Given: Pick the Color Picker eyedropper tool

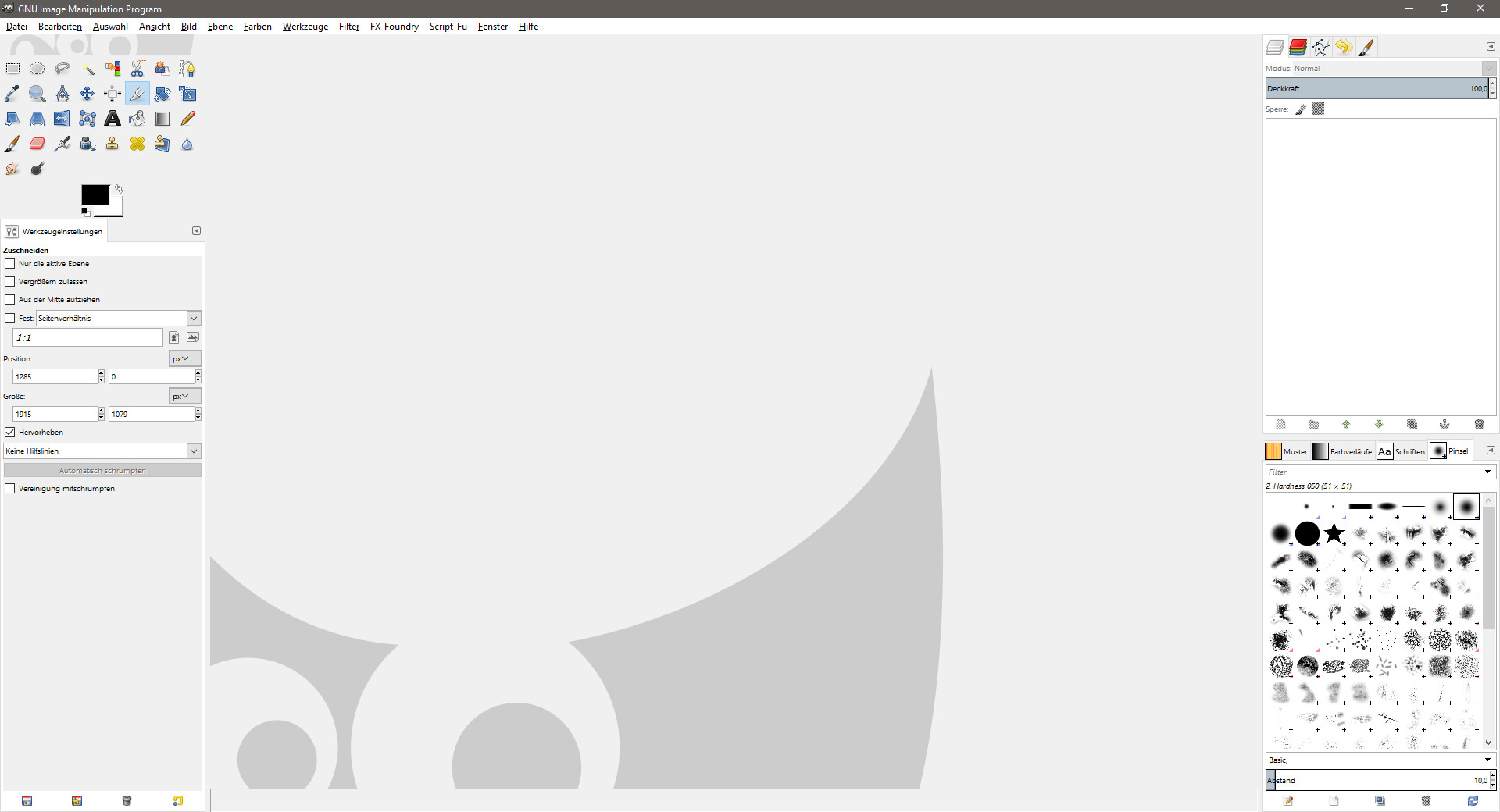Looking at the screenshot, I should [12, 94].
